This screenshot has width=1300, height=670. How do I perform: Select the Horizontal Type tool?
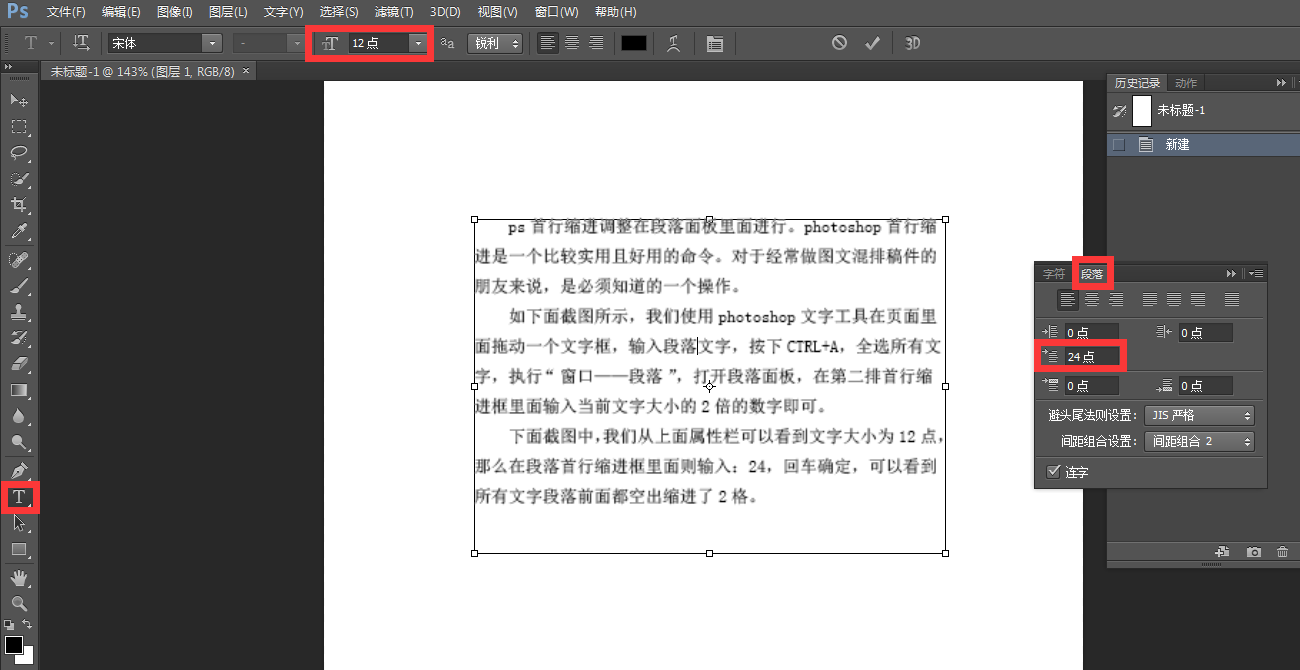[18, 497]
